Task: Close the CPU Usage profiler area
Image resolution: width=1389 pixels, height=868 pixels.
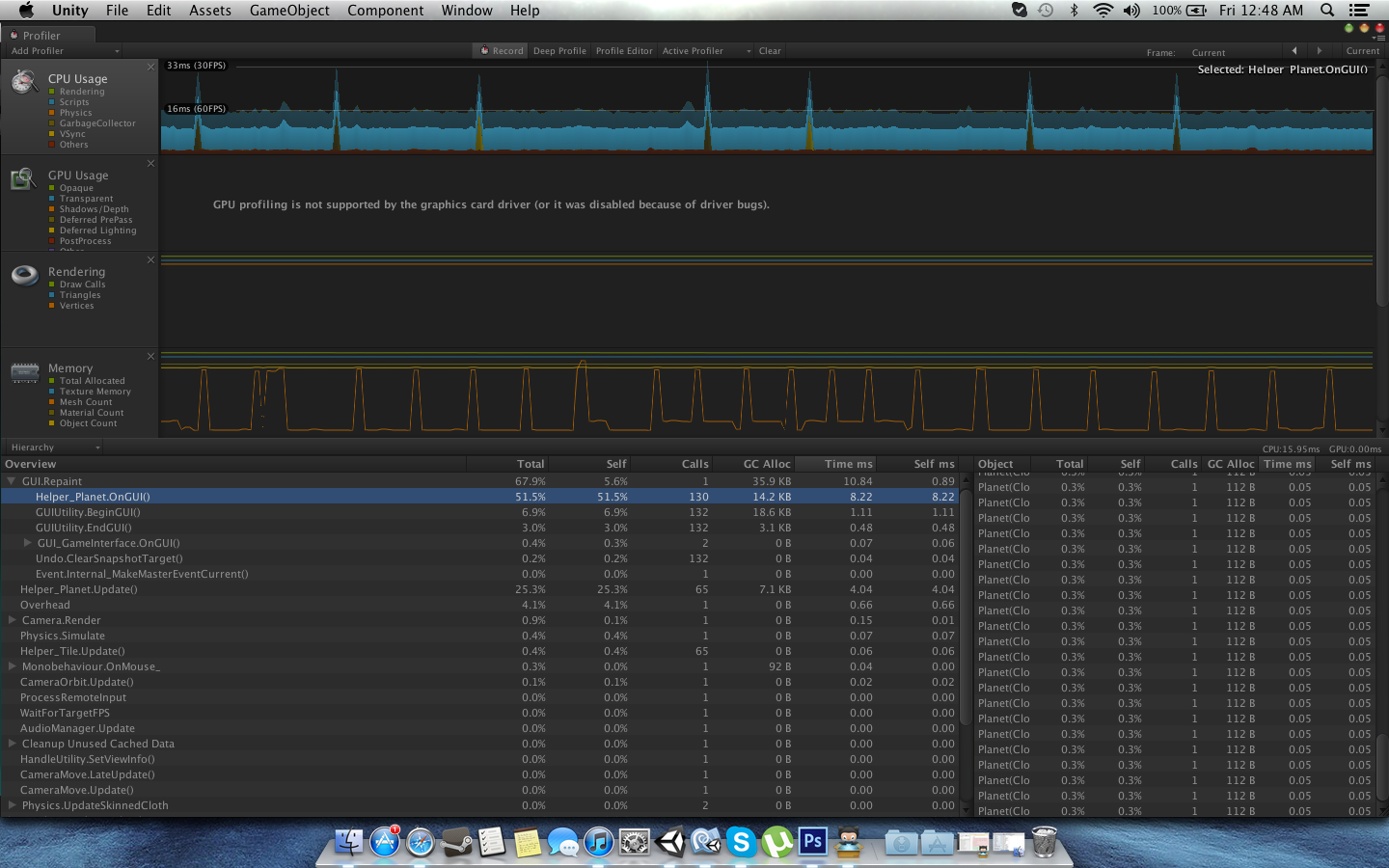Action: point(150,67)
